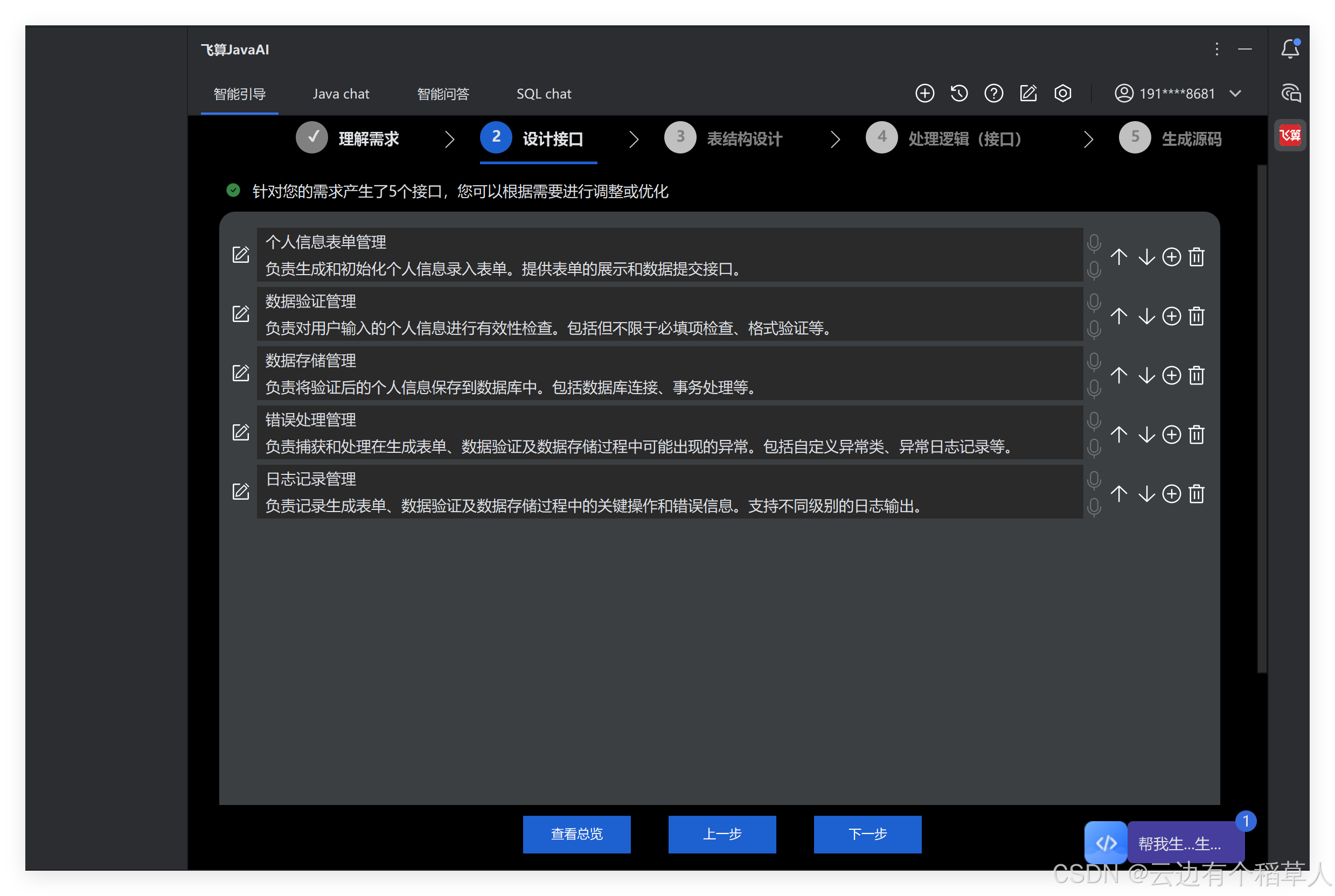1335x896 pixels.
Task: Click the 下一步 button
Action: click(x=867, y=834)
